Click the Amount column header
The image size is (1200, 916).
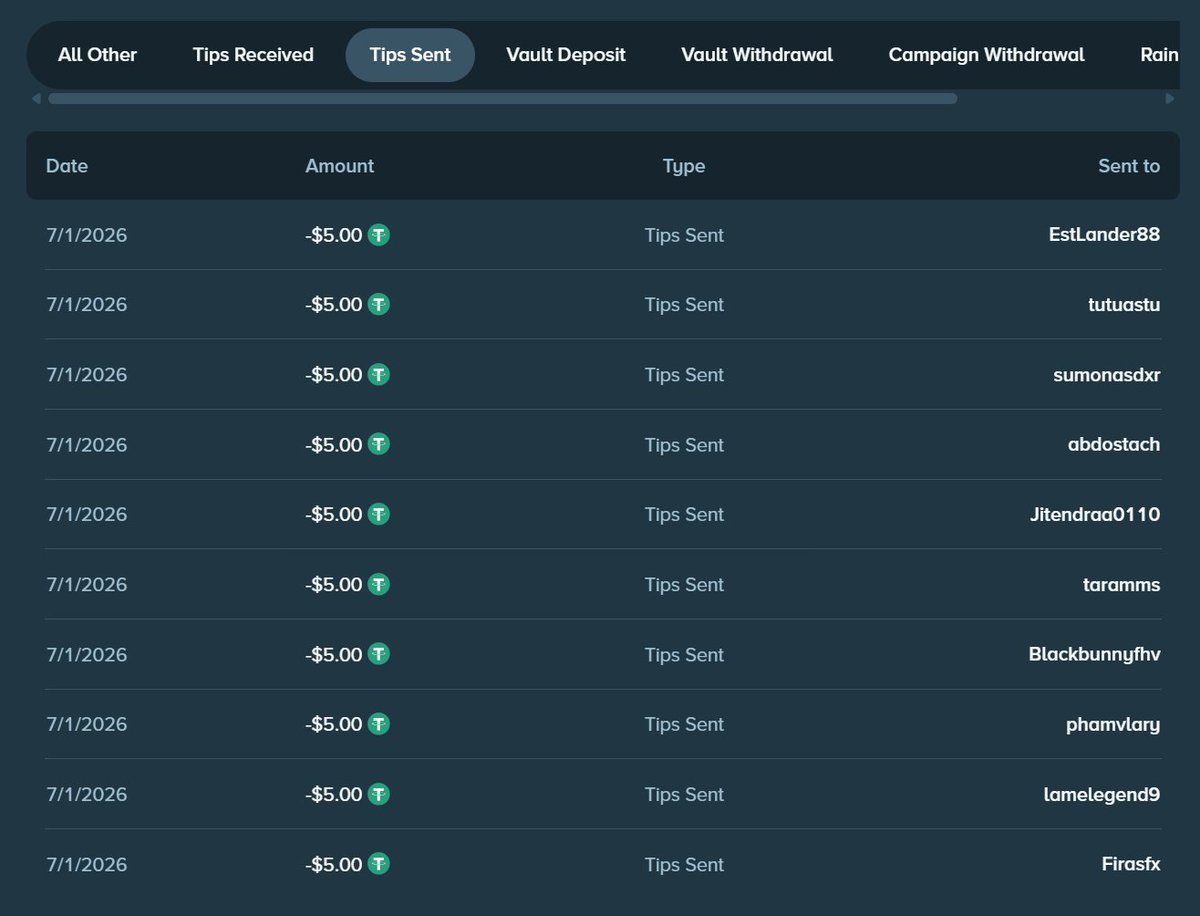pos(340,166)
